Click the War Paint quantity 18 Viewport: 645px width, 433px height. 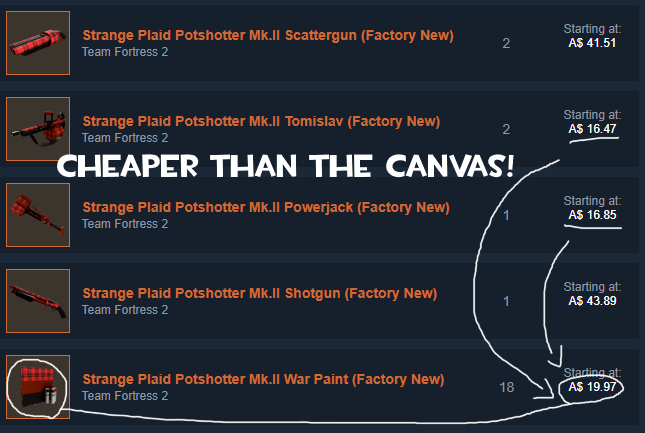(506, 387)
